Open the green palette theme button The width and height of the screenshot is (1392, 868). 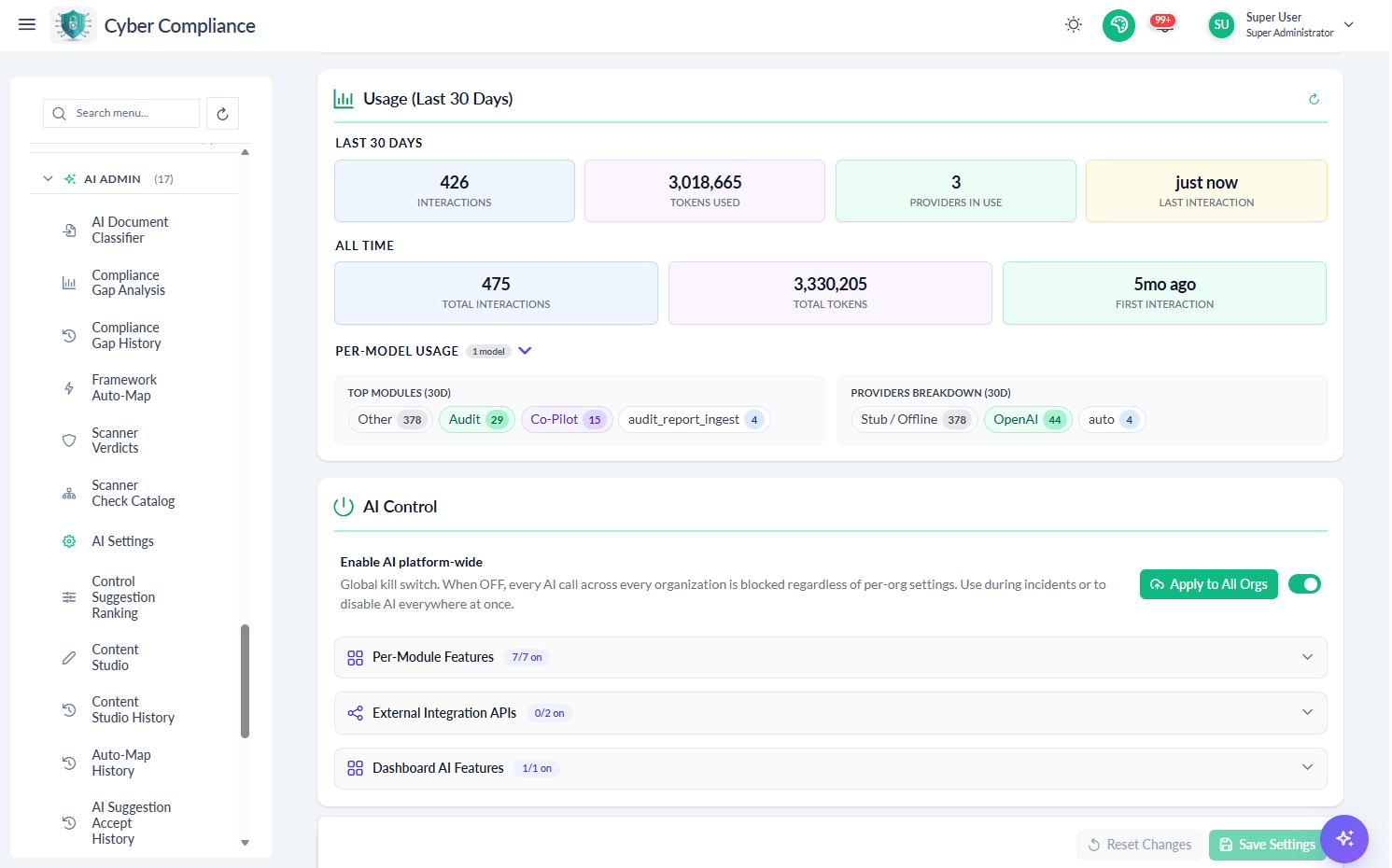click(x=1118, y=25)
